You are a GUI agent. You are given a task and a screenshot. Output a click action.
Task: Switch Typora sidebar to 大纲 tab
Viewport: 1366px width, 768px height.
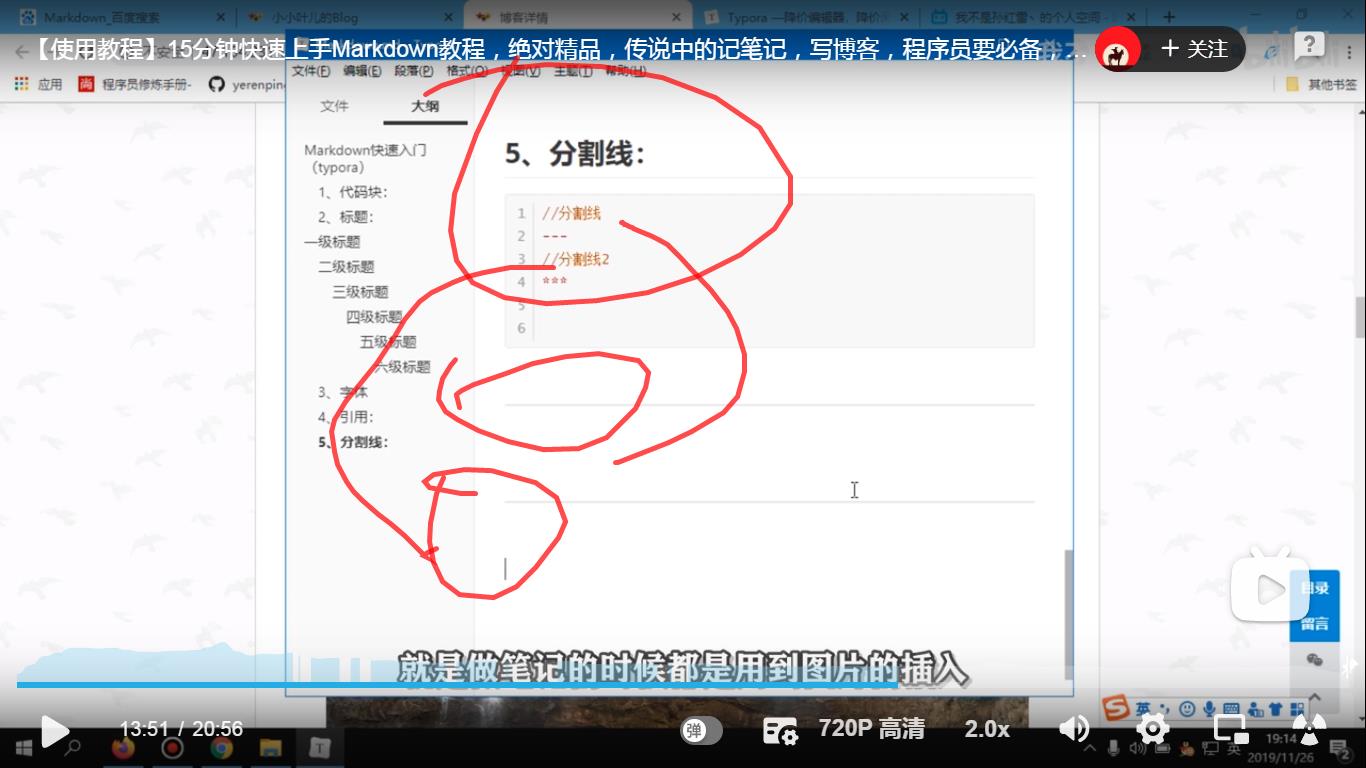click(425, 106)
